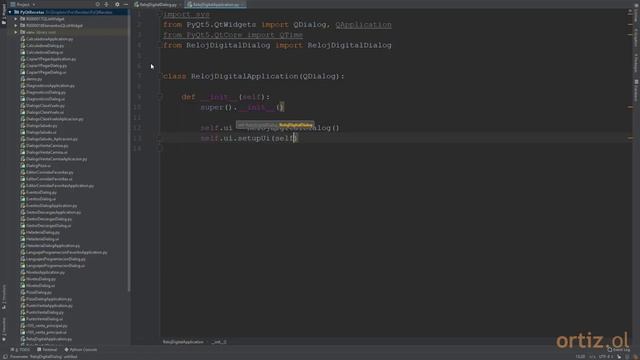Open the Python Console tool window
The height and width of the screenshot is (360, 640).
[x=81, y=350]
